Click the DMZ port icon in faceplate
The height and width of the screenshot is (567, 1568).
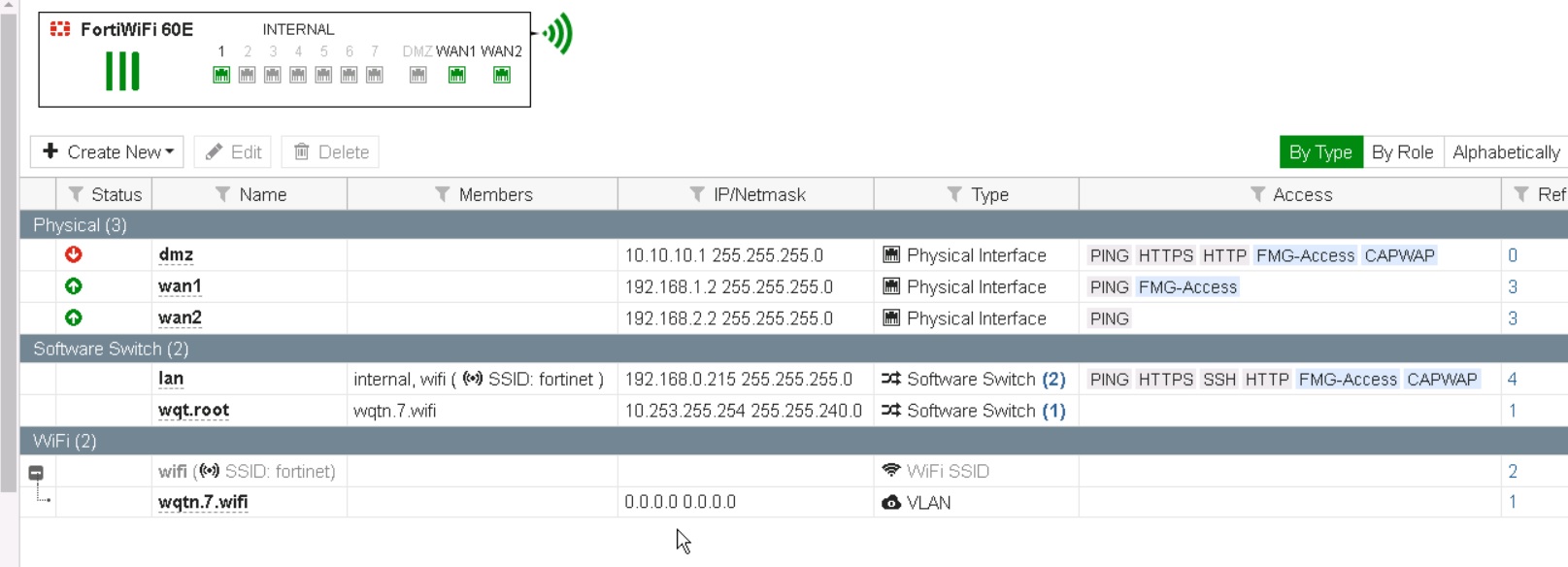pyautogui.click(x=417, y=75)
